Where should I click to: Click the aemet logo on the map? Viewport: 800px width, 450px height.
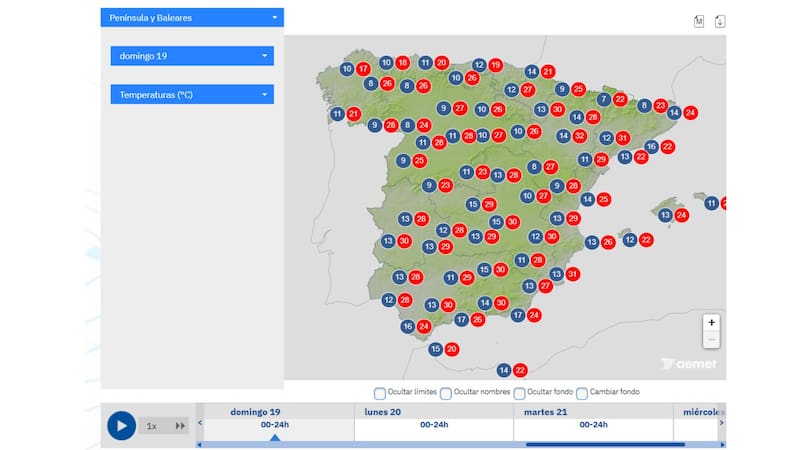click(688, 365)
